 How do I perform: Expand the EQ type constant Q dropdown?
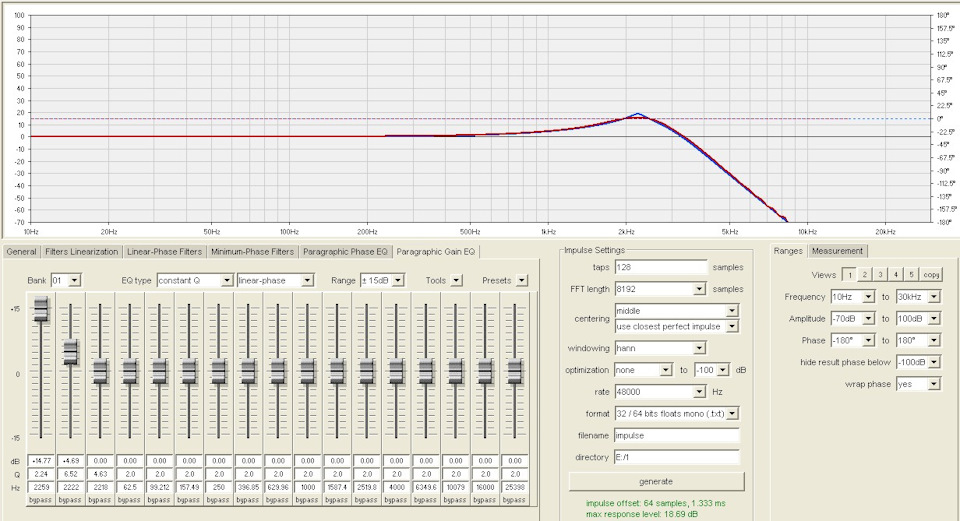tap(227, 280)
